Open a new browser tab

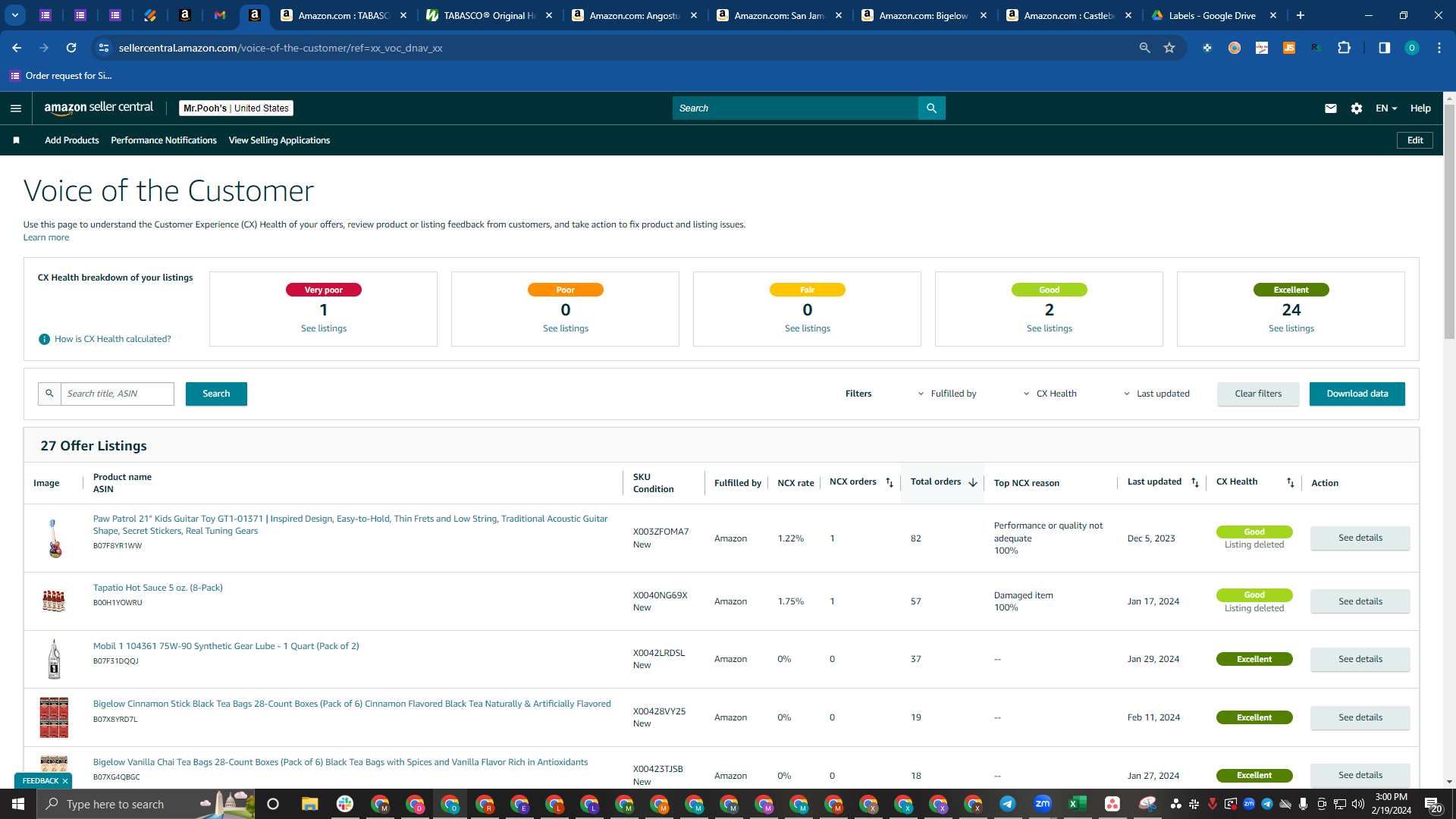[1301, 15]
